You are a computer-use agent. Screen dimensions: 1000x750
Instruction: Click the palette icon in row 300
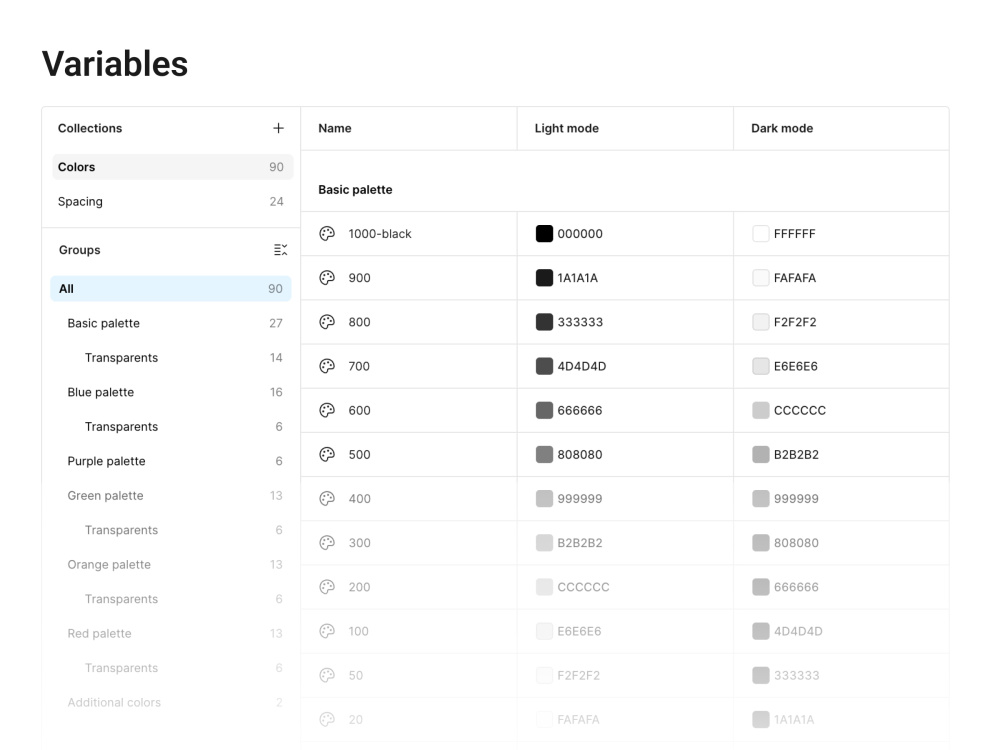coord(327,543)
